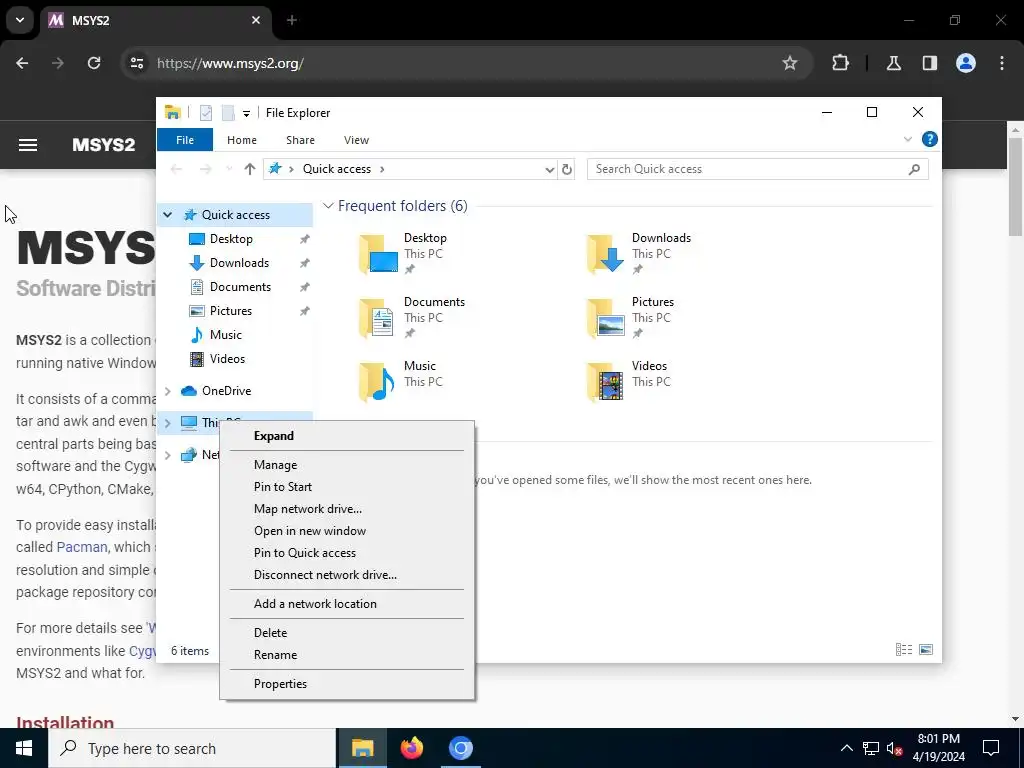Refresh the Quick access location
Screen dimensions: 1024x768
click(567, 169)
